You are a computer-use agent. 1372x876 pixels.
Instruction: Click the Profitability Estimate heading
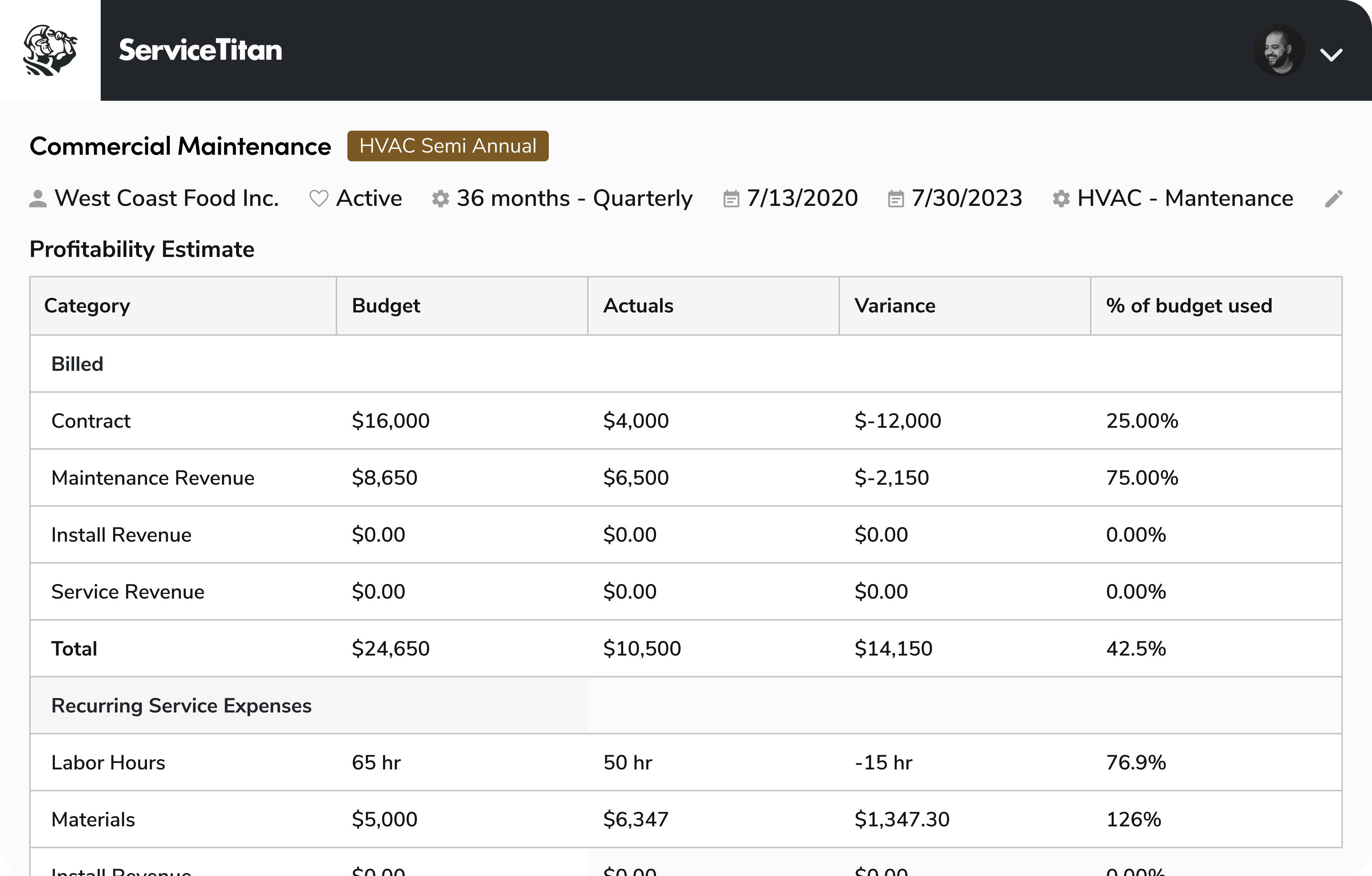[x=142, y=250]
